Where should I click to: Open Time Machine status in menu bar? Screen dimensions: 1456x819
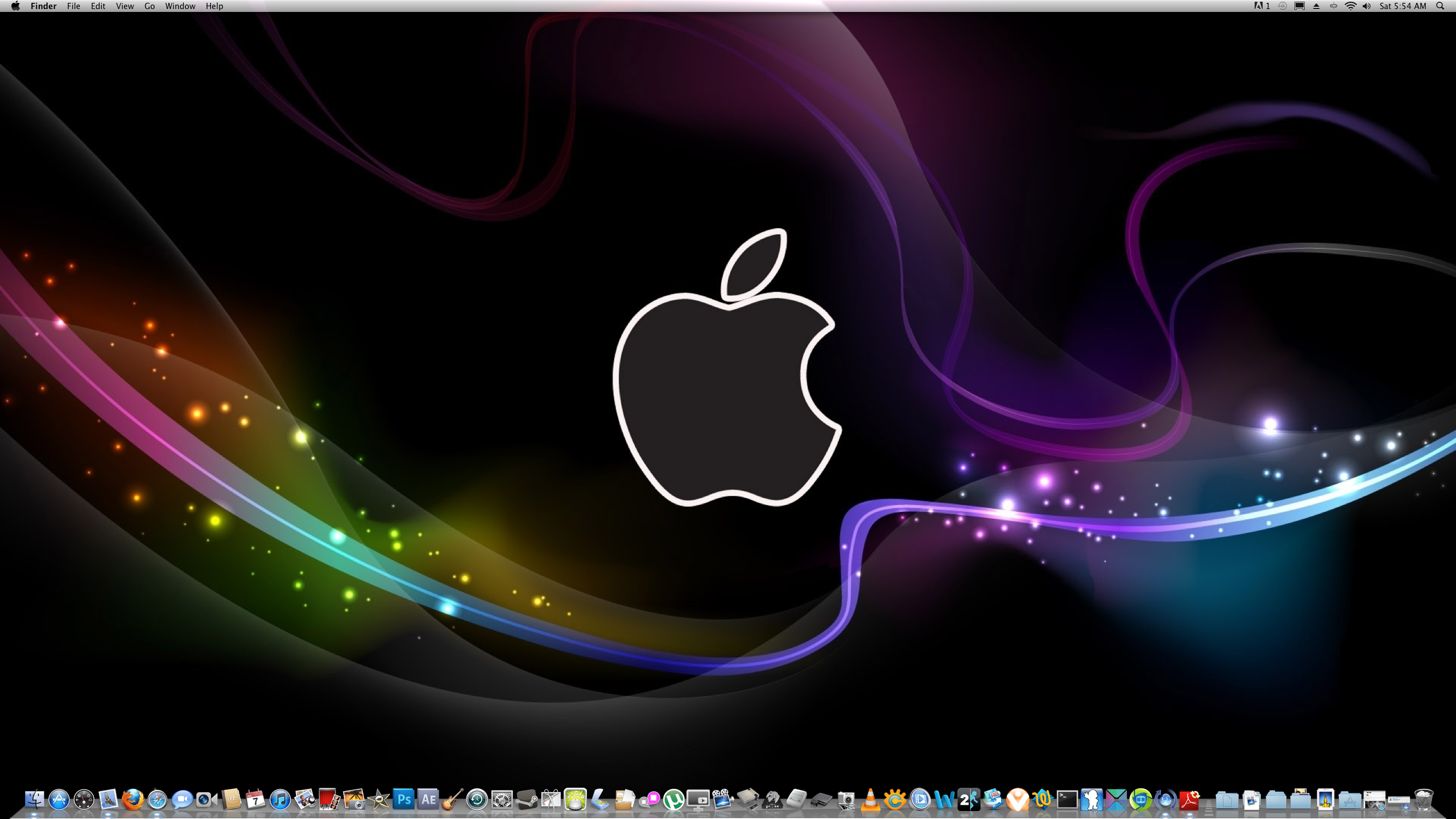pyautogui.click(x=1283, y=6)
